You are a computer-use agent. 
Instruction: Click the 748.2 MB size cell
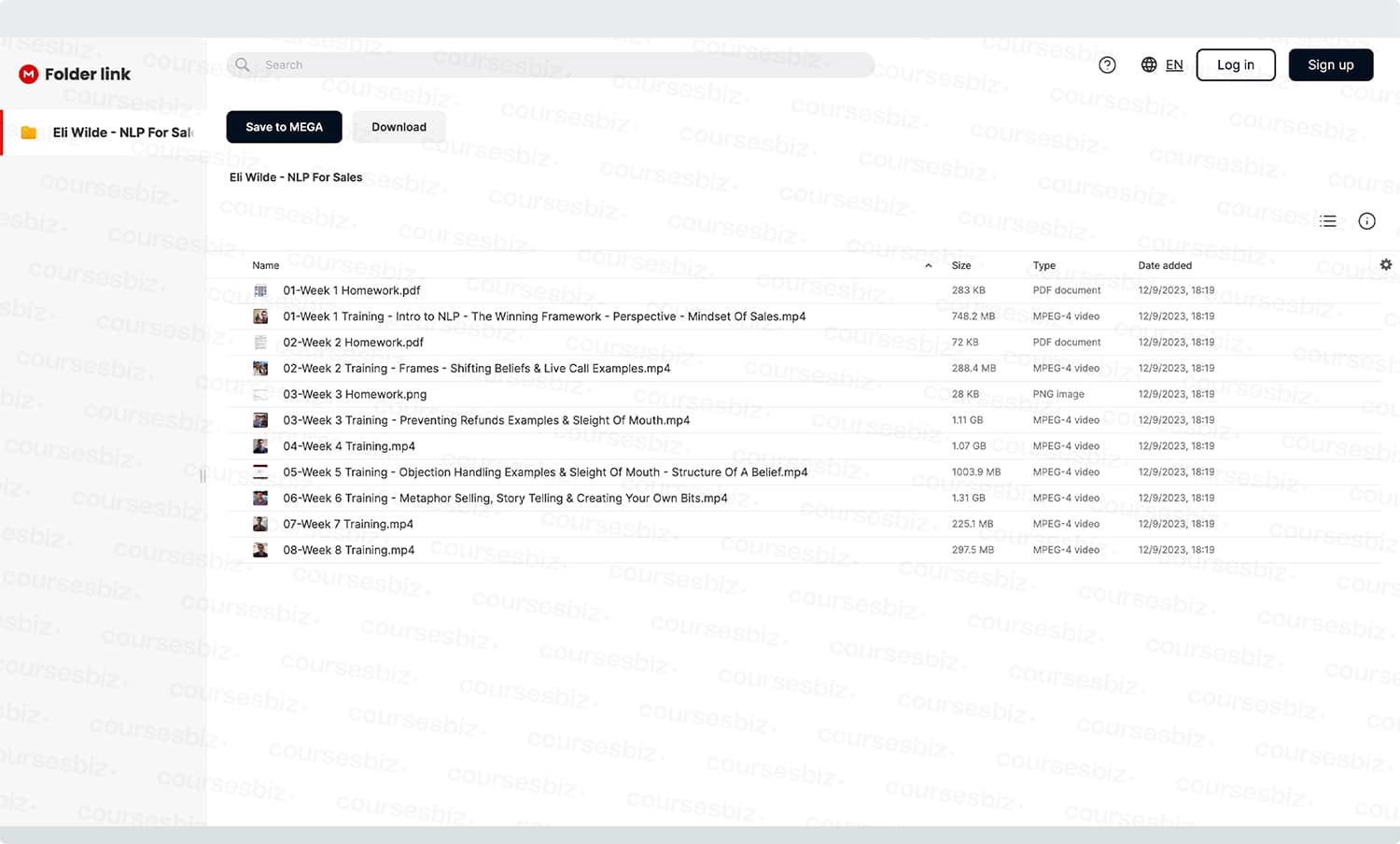click(973, 316)
